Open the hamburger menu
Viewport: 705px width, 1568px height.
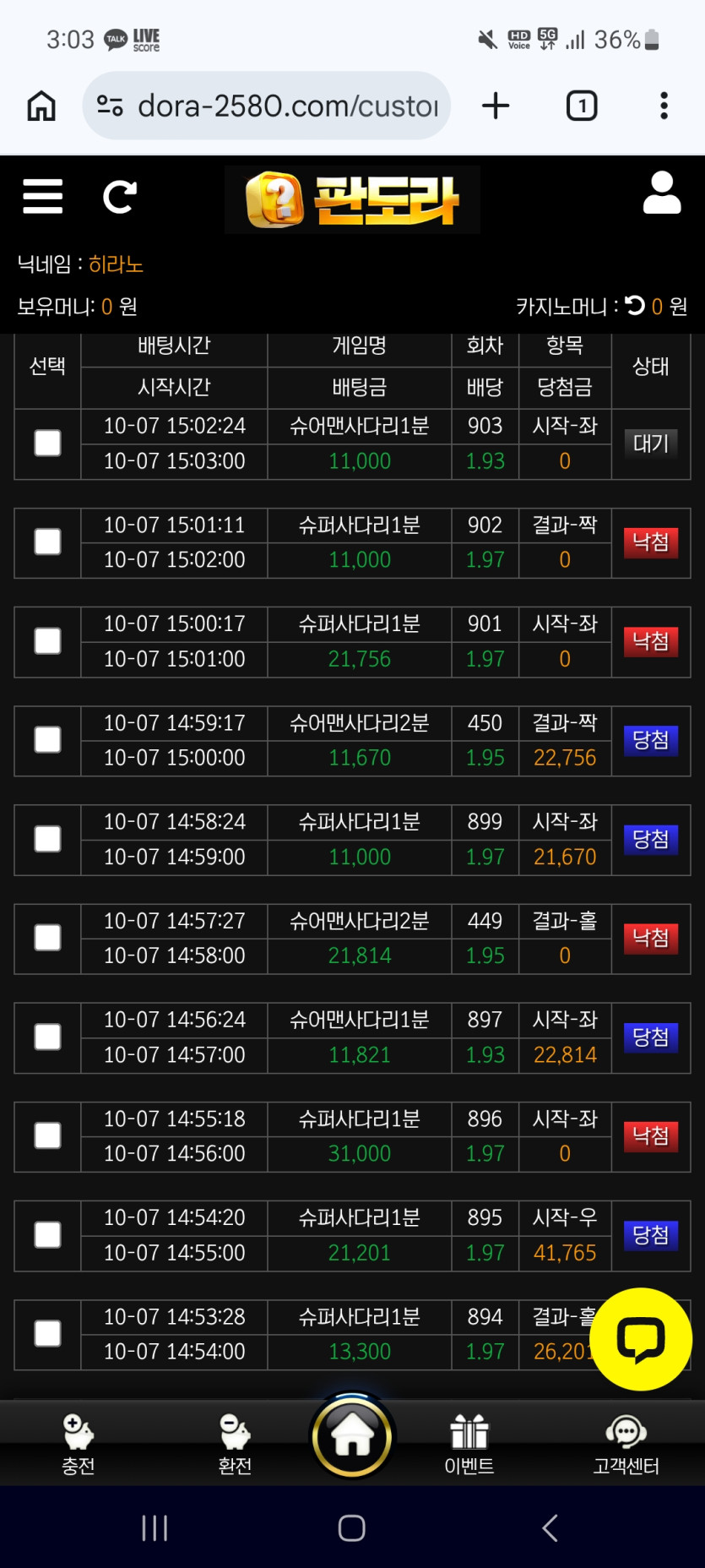[x=42, y=197]
